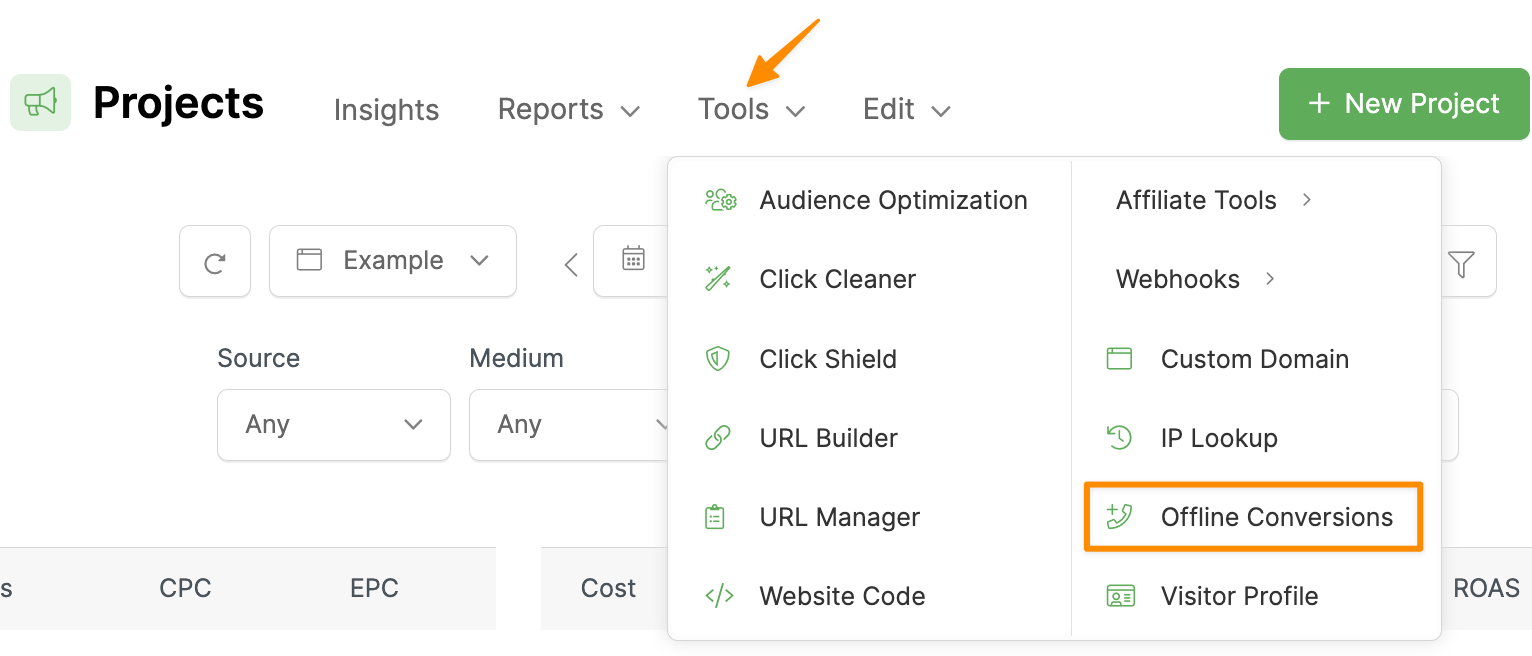Viewport: 1532px width, 656px height.
Task: Click the Click Cleaner wand icon
Action: [x=718, y=279]
